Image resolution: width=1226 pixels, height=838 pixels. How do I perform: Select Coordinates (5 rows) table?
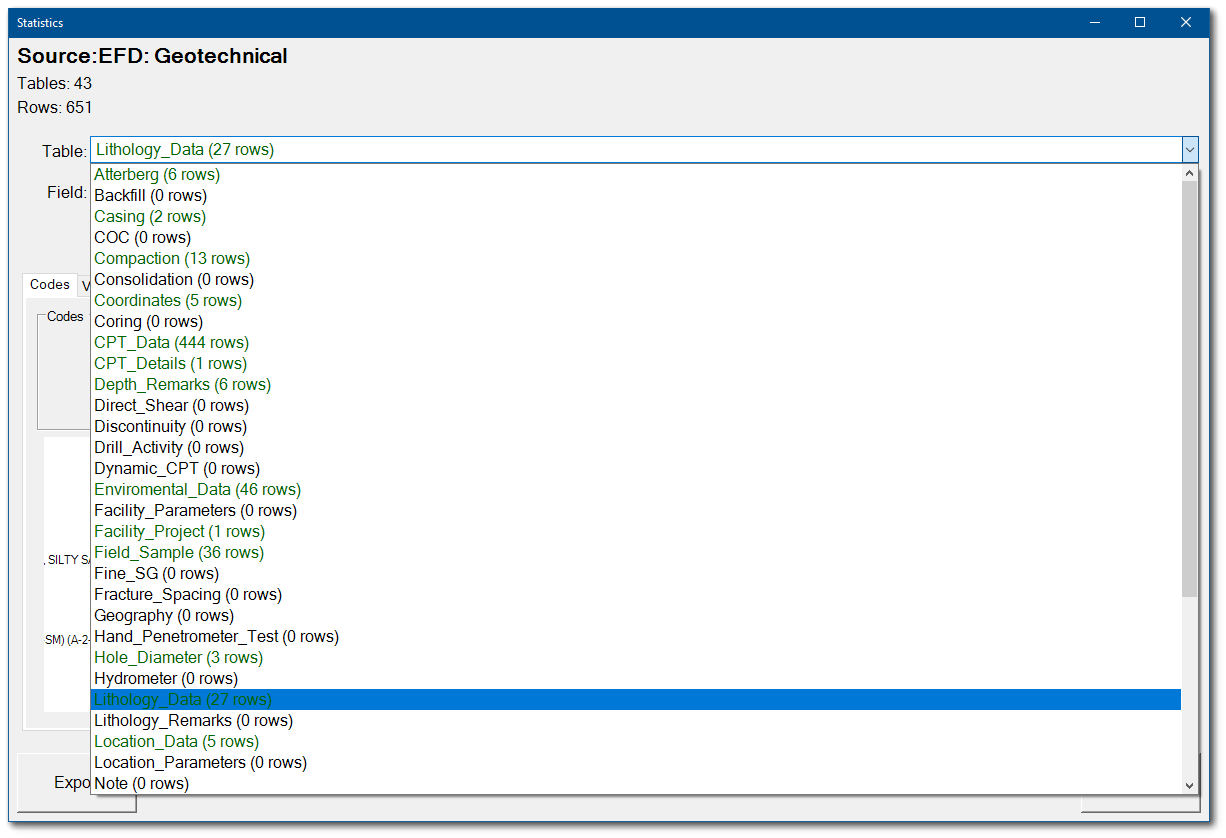point(167,300)
